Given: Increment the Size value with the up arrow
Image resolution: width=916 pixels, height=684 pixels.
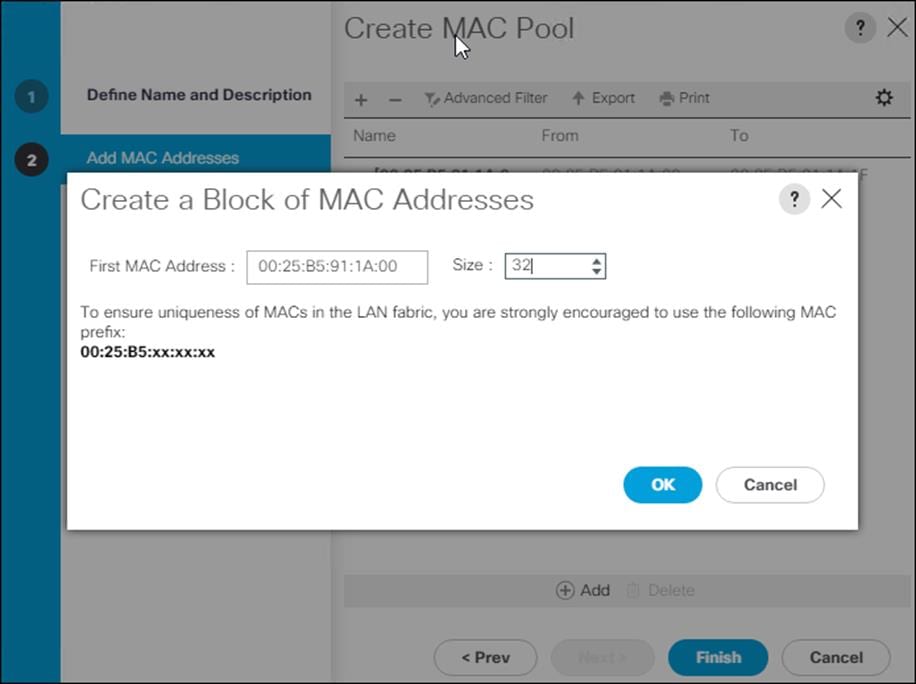Looking at the screenshot, I should pyautogui.click(x=595, y=260).
